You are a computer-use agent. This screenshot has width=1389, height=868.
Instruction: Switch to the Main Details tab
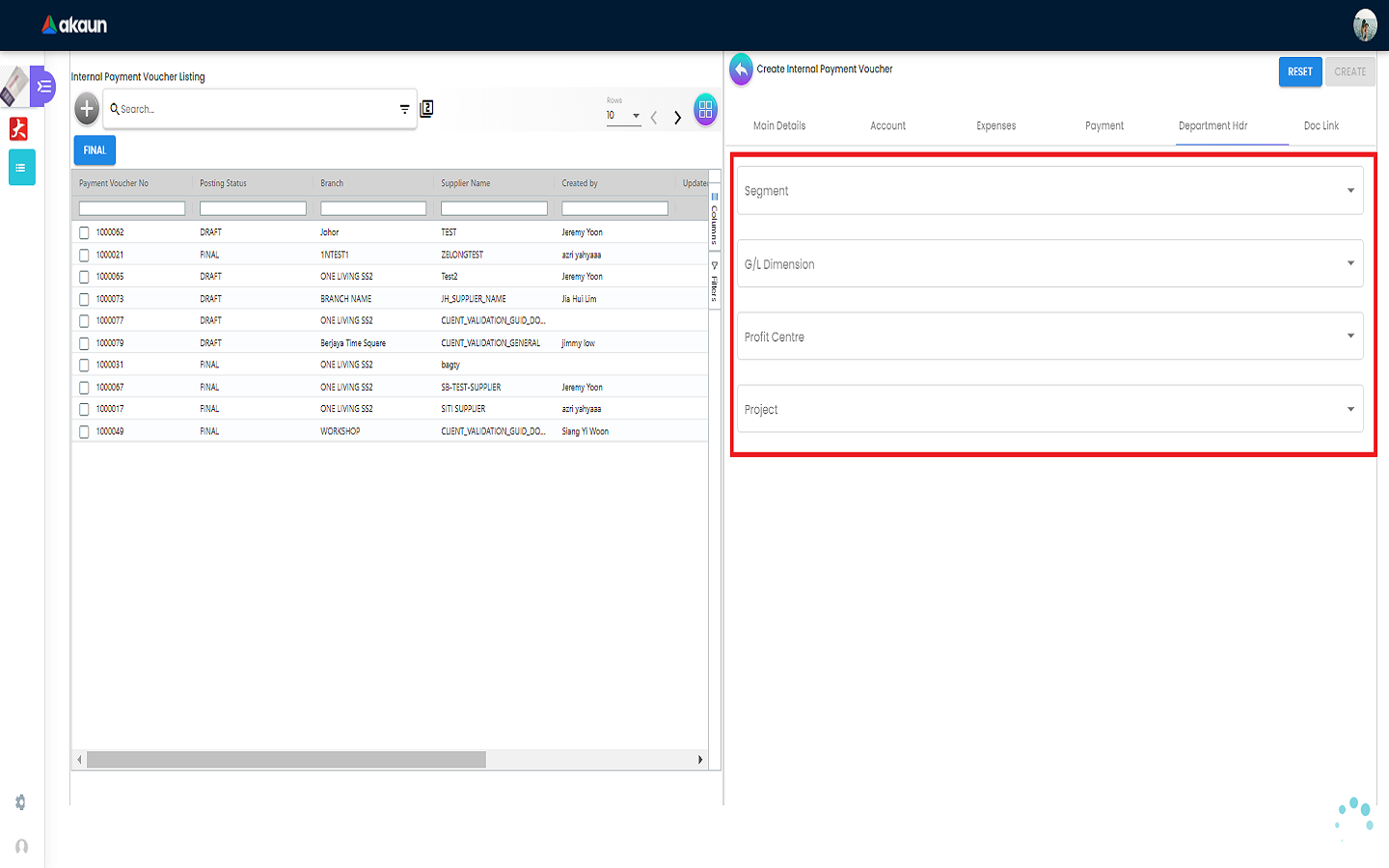(x=779, y=126)
